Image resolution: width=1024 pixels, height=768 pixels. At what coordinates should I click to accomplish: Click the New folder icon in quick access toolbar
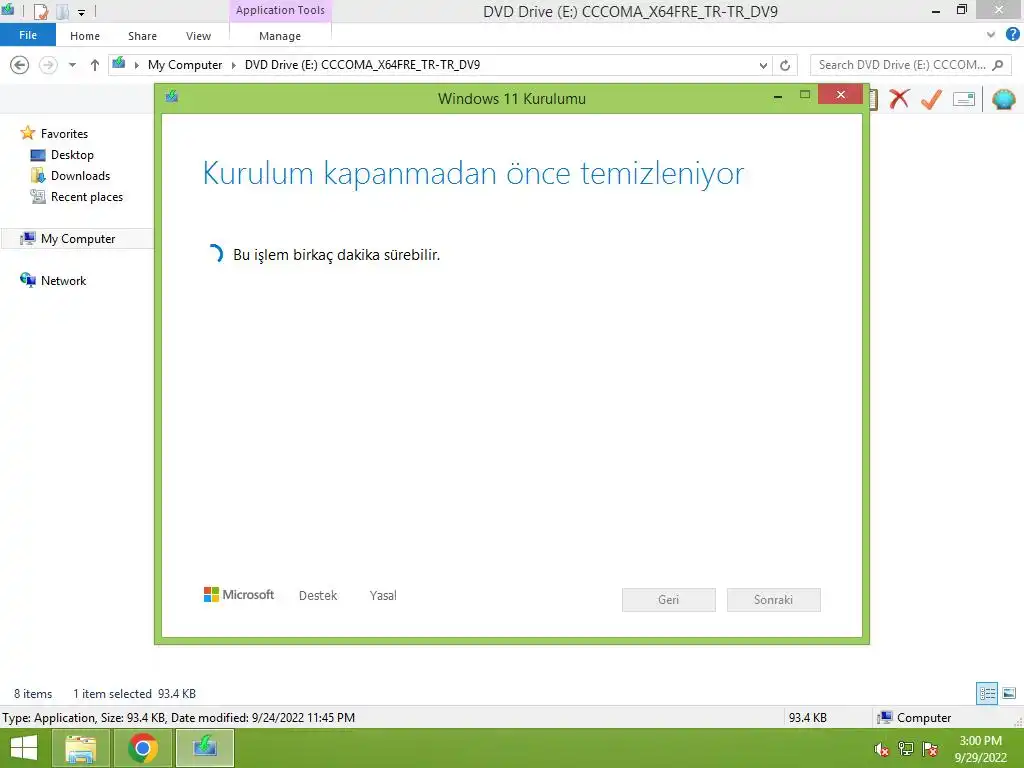63,11
